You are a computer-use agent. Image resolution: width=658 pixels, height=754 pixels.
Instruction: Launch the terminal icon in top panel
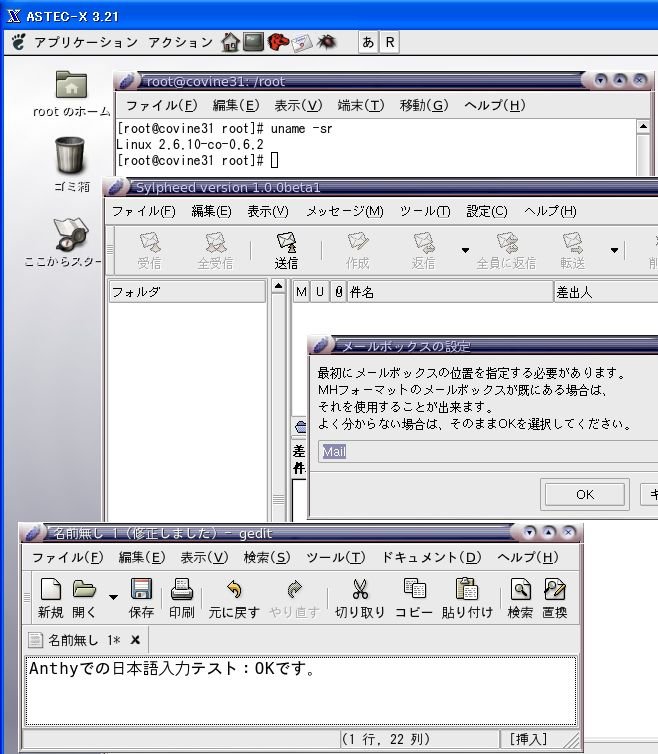point(253,42)
